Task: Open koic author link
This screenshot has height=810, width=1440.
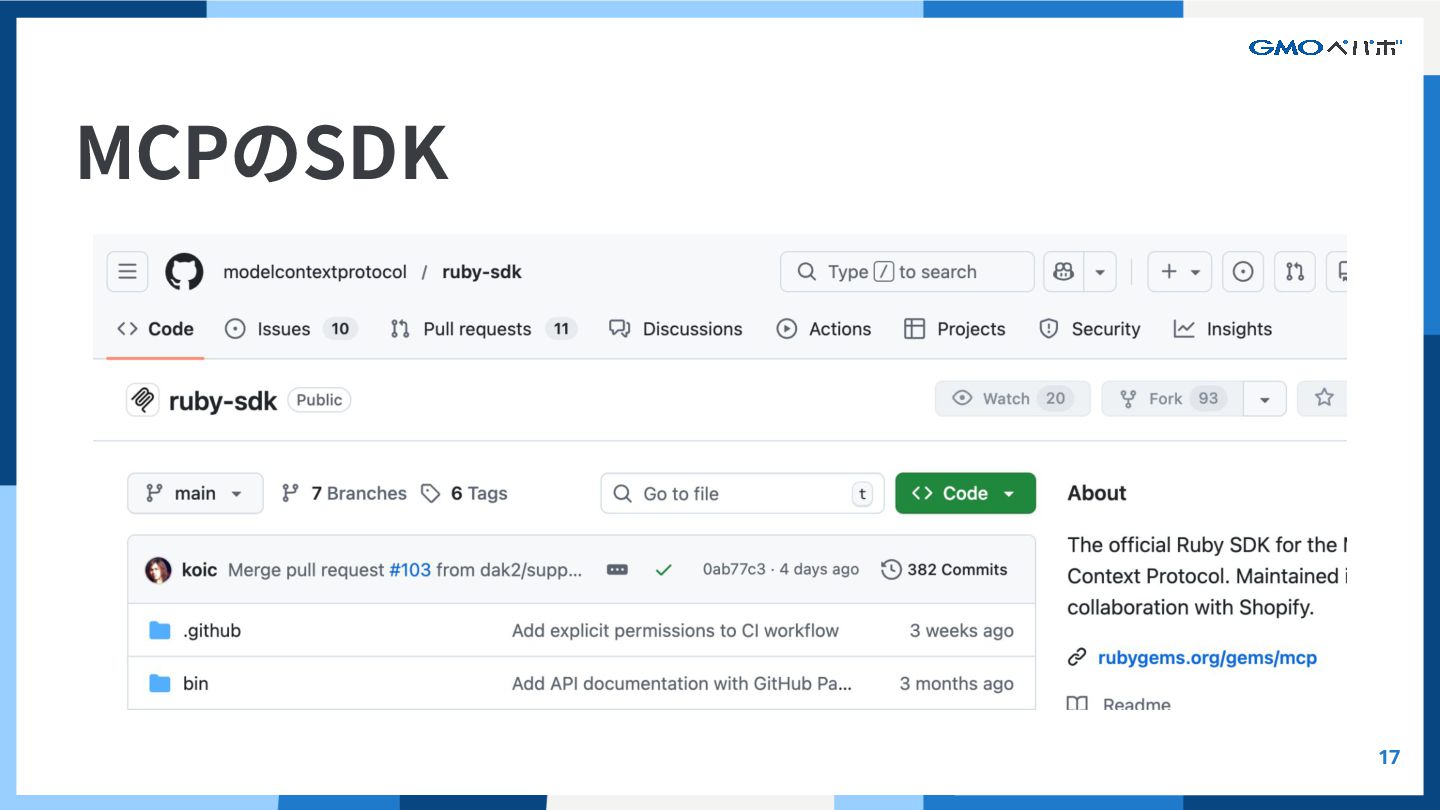Action: coord(199,570)
